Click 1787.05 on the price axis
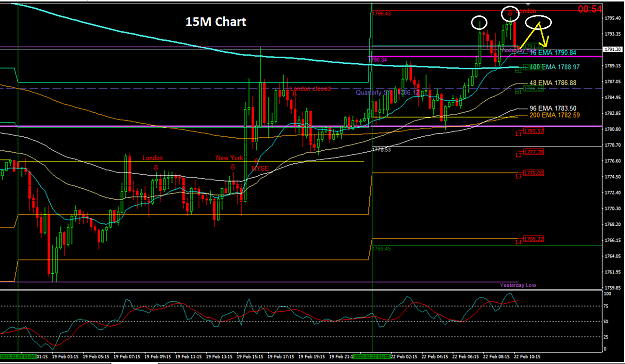Image resolution: width=625 pixels, height=364 pixels. coord(612,81)
